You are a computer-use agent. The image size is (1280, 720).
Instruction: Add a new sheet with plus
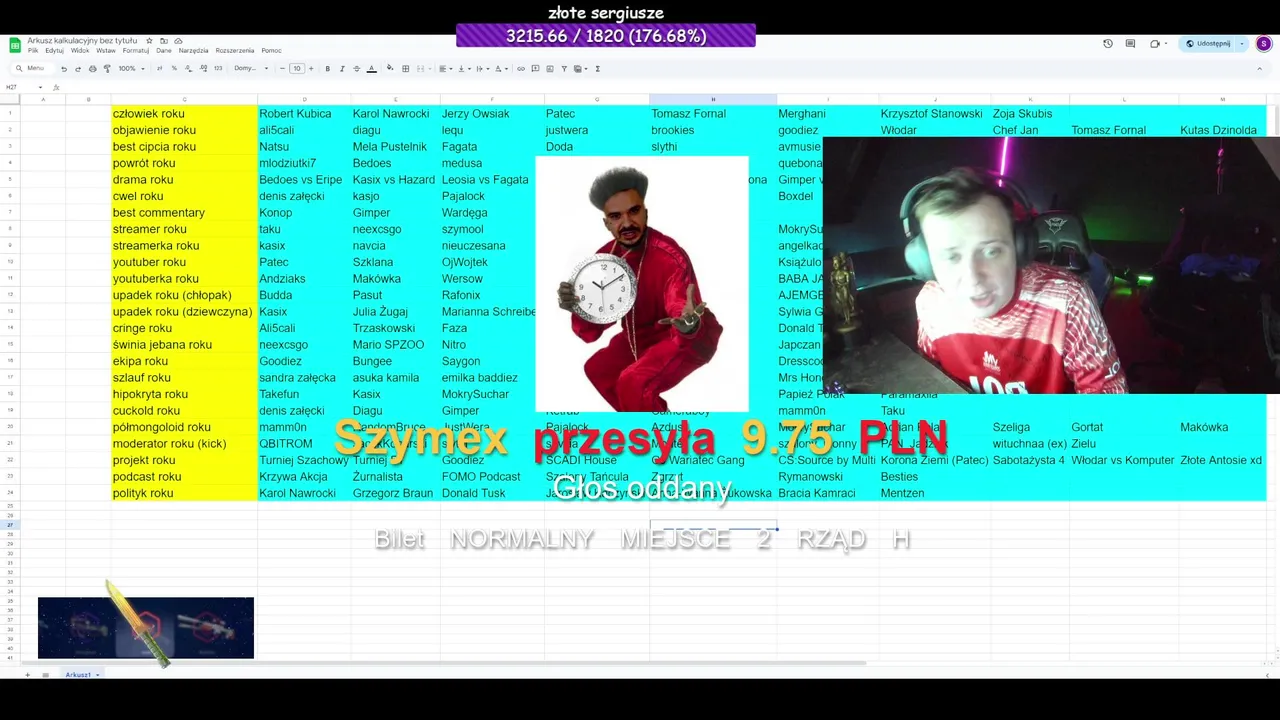pyautogui.click(x=27, y=675)
